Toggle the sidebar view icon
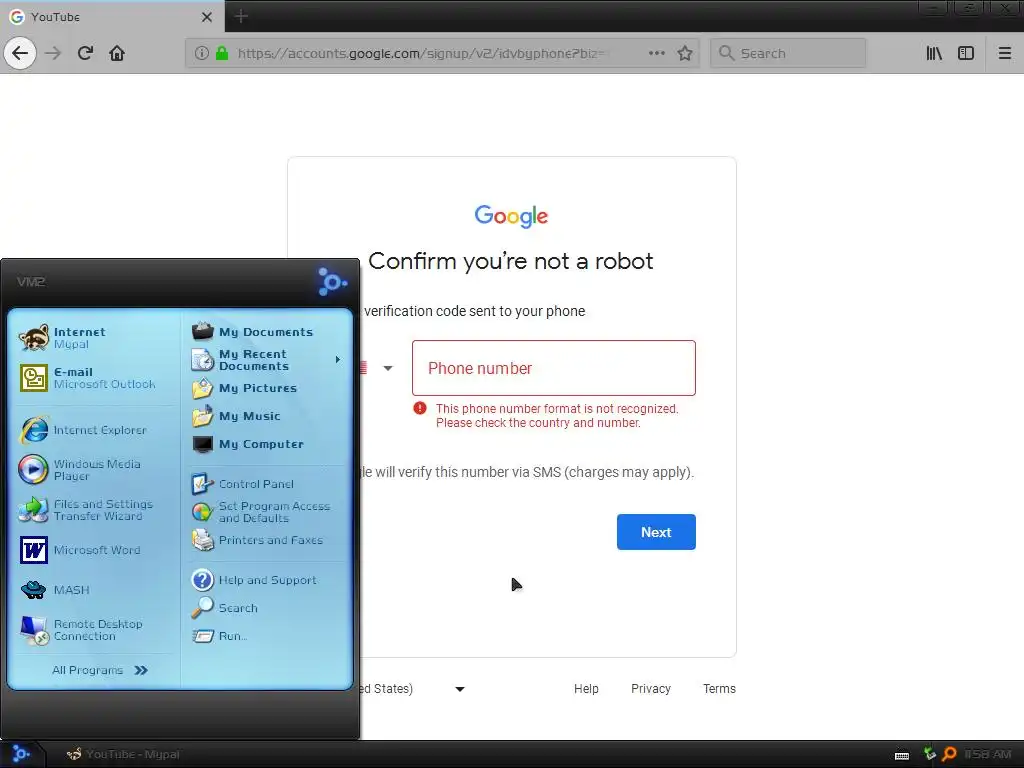This screenshot has height=768, width=1024. coord(966,53)
